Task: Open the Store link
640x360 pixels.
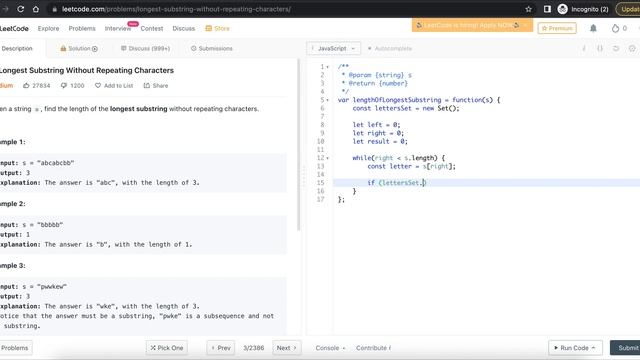Action: tap(218, 28)
